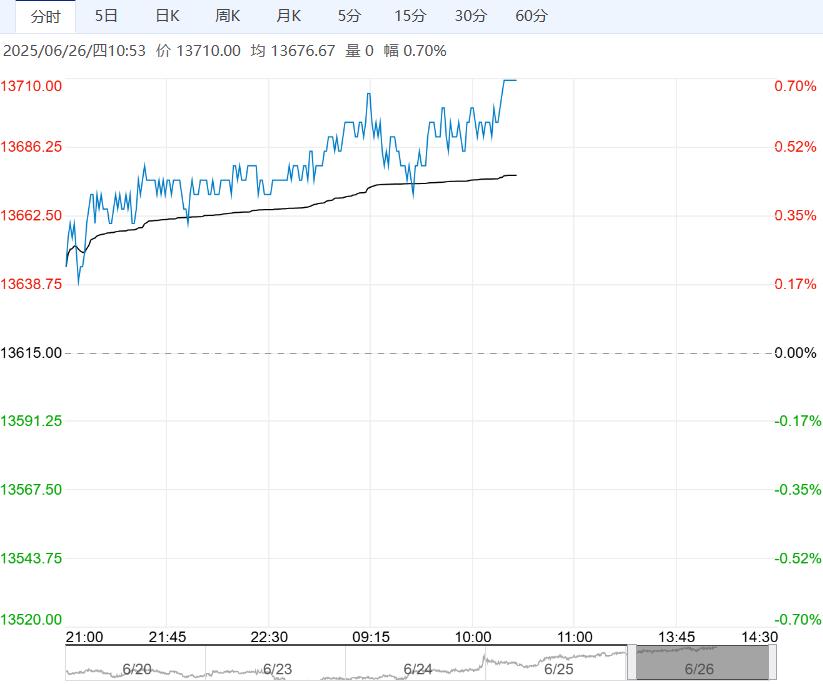Image resolution: width=823 pixels, height=684 pixels.
Task: Select the 日K daily candlestick tab
Action: pos(167,16)
